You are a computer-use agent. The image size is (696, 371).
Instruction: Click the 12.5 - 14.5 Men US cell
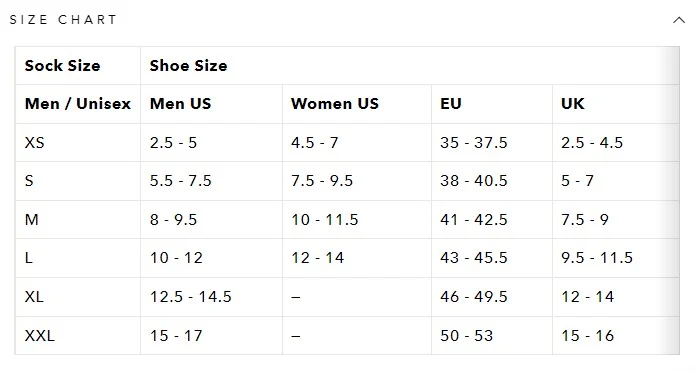tap(211, 297)
